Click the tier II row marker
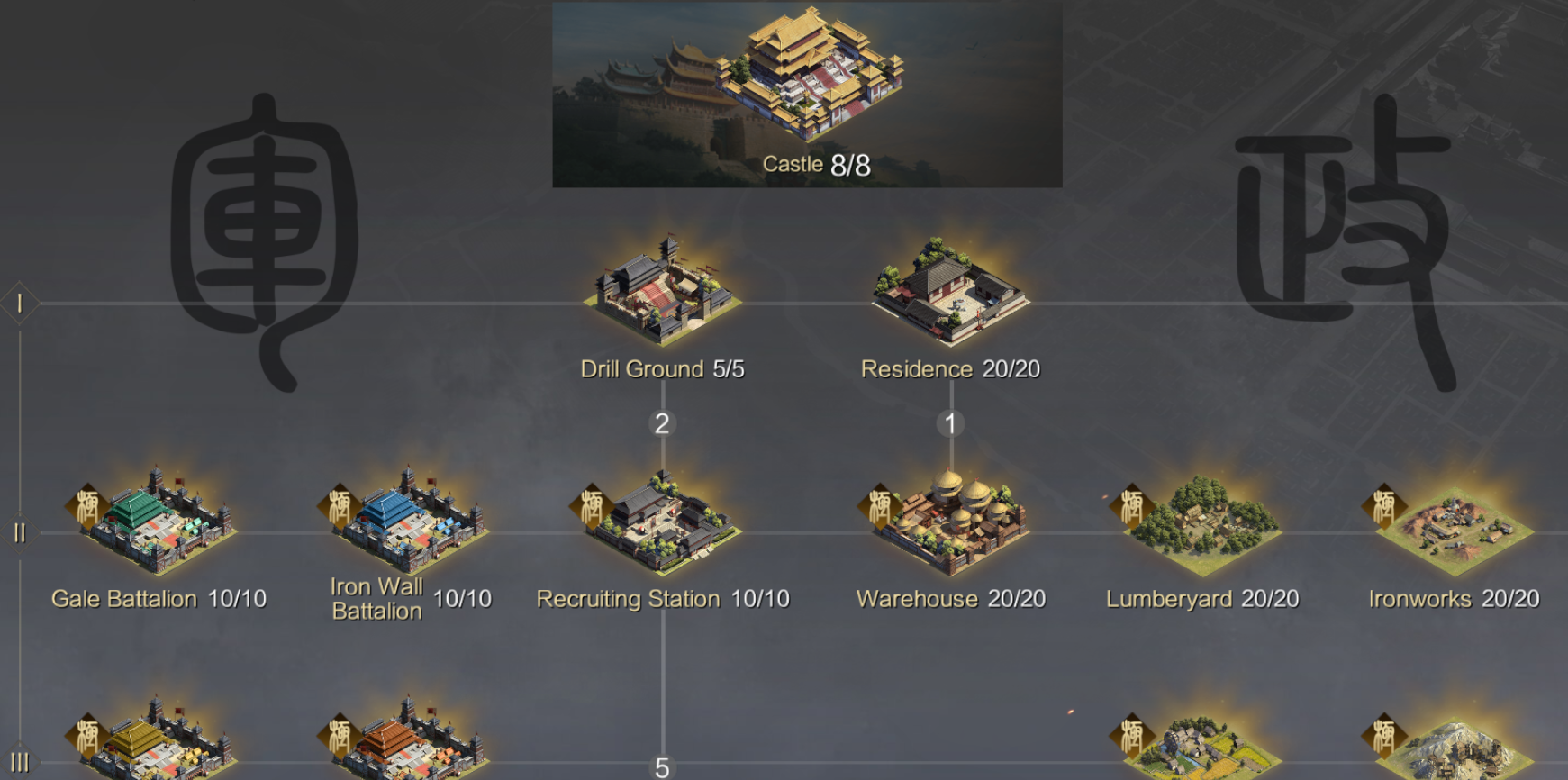The image size is (1568, 780). tap(19, 533)
